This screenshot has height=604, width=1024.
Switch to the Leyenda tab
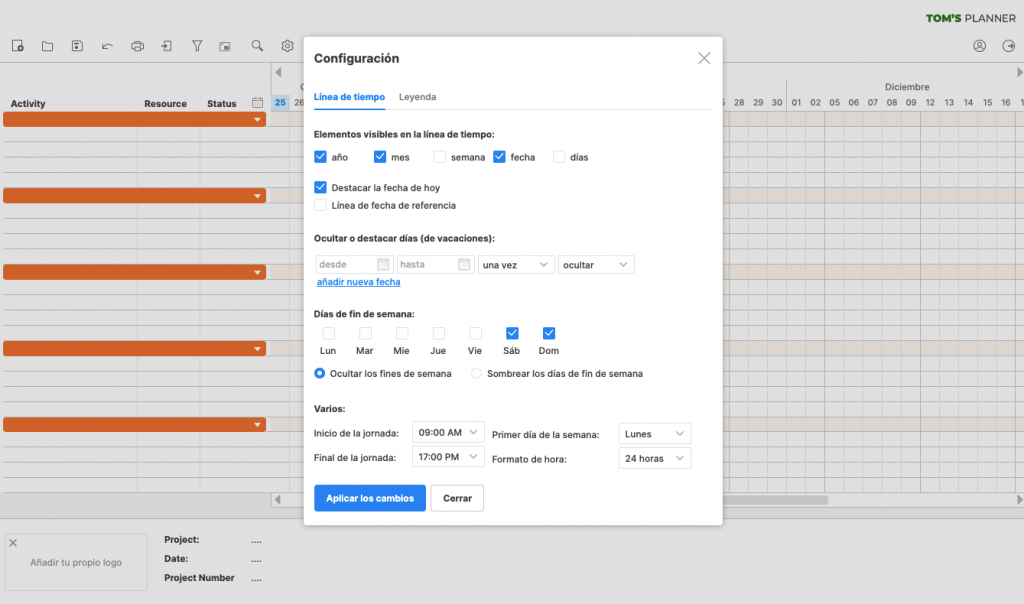[x=417, y=97]
